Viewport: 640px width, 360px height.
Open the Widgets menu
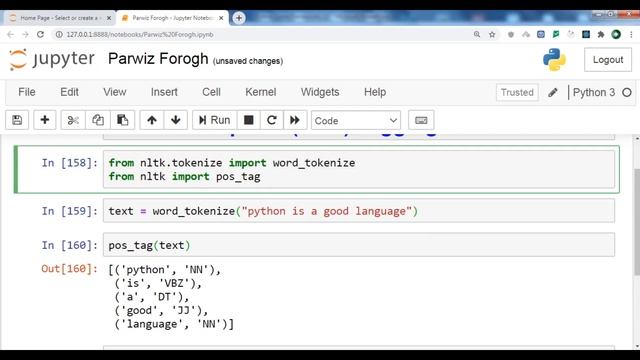click(320, 92)
